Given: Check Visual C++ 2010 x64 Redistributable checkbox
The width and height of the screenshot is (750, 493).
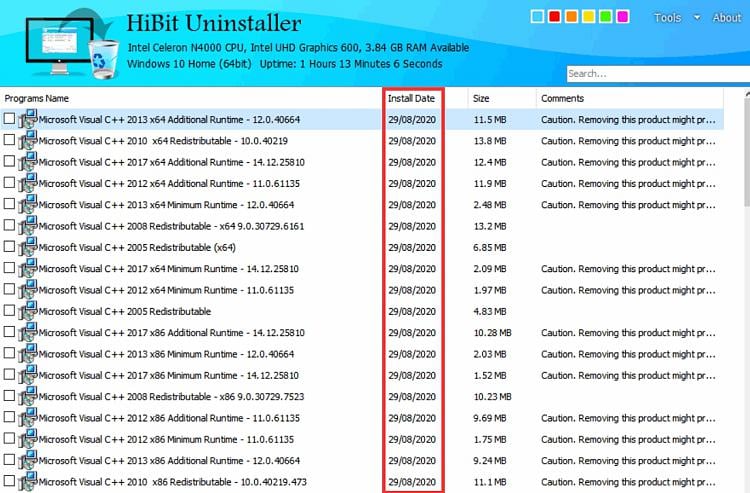Looking at the screenshot, I should (9, 140).
